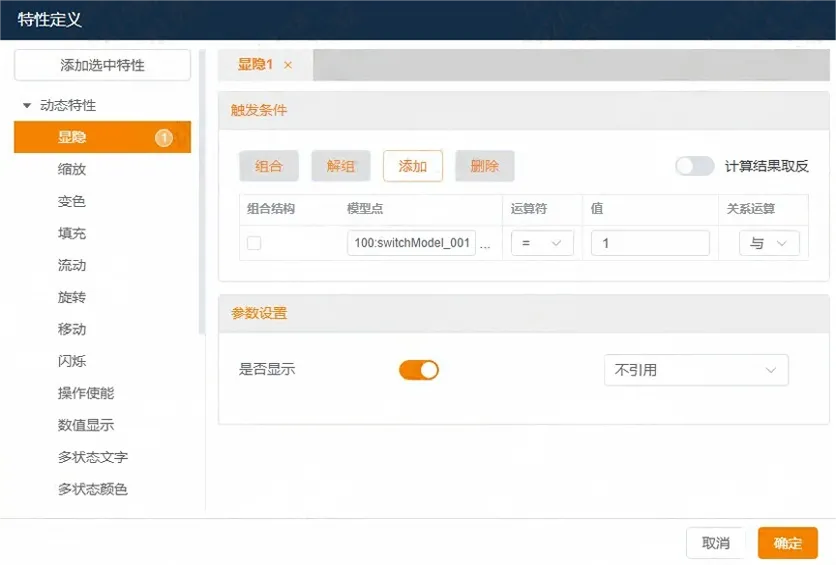The height and width of the screenshot is (565, 836).
Task: Select 多状态颜色 in the sidebar
Action: [92, 490]
